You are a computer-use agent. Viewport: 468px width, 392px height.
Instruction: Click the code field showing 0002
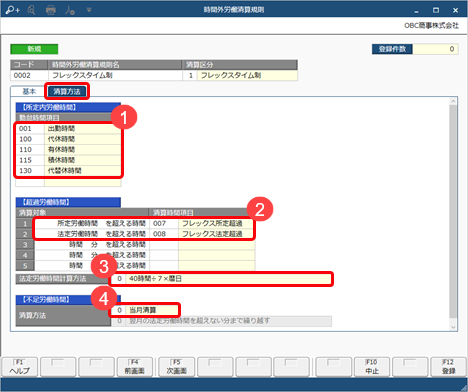click(29, 75)
